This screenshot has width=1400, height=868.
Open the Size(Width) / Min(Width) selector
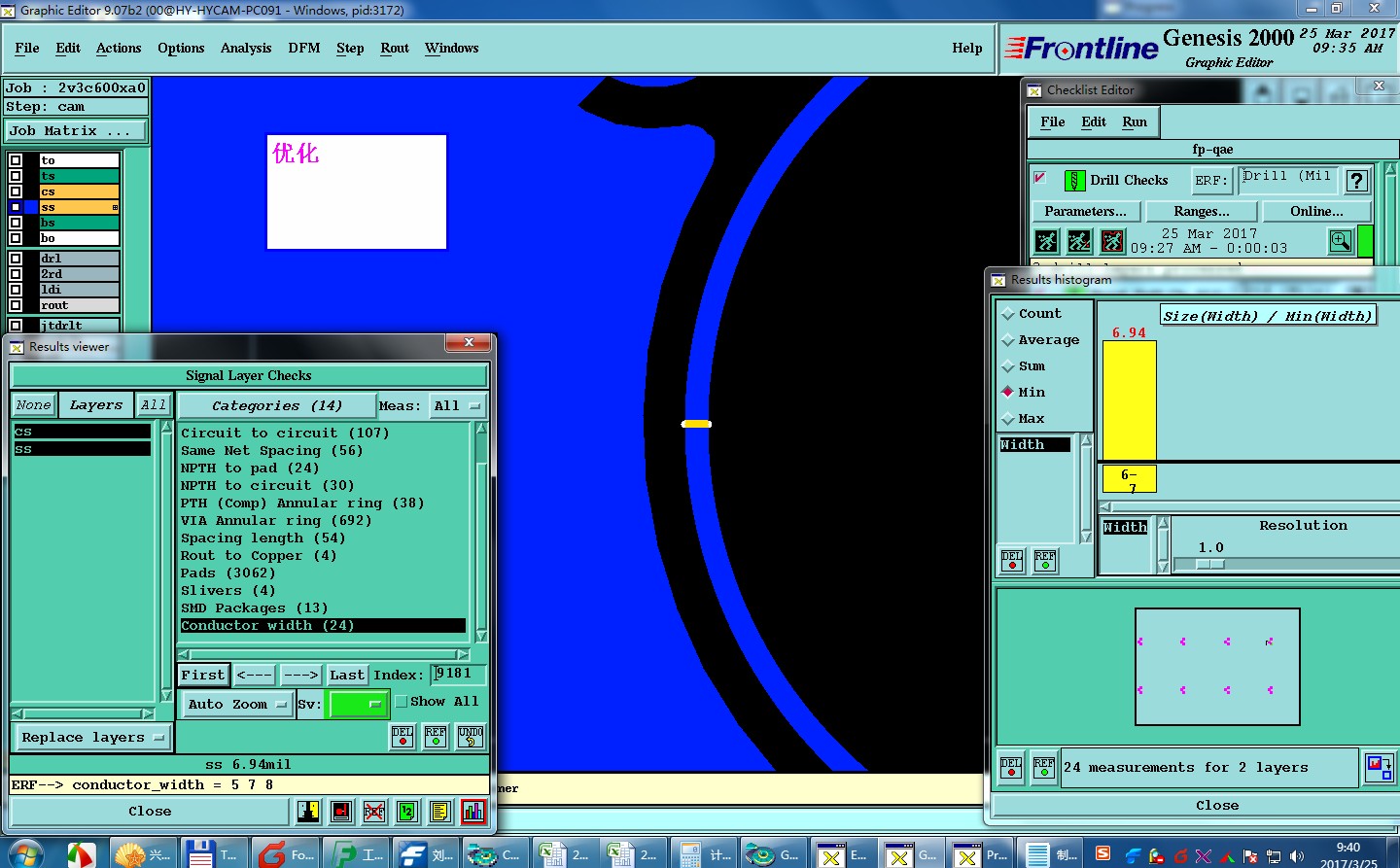[x=1269, y=316]
